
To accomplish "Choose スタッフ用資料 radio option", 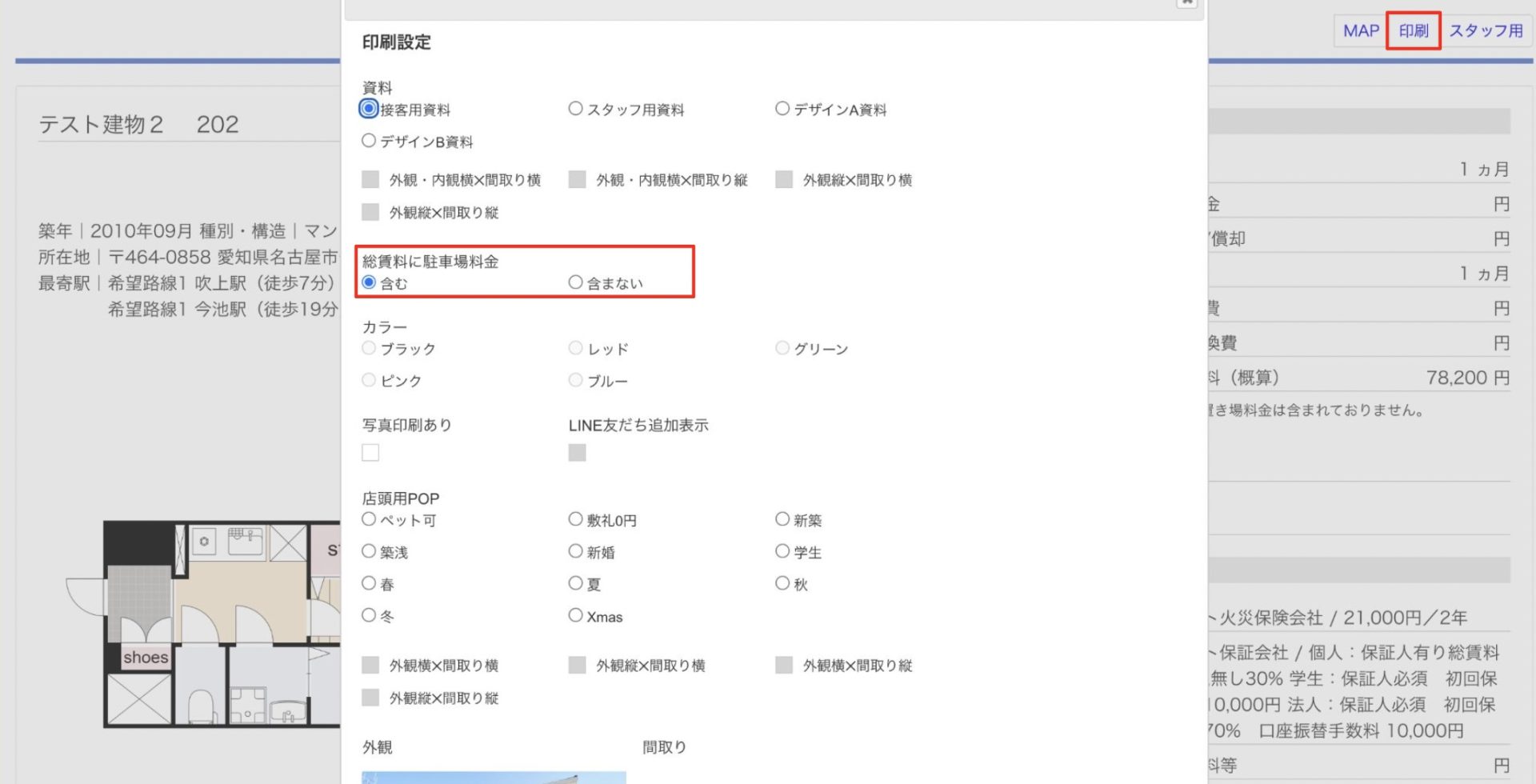I will [575, 109].
